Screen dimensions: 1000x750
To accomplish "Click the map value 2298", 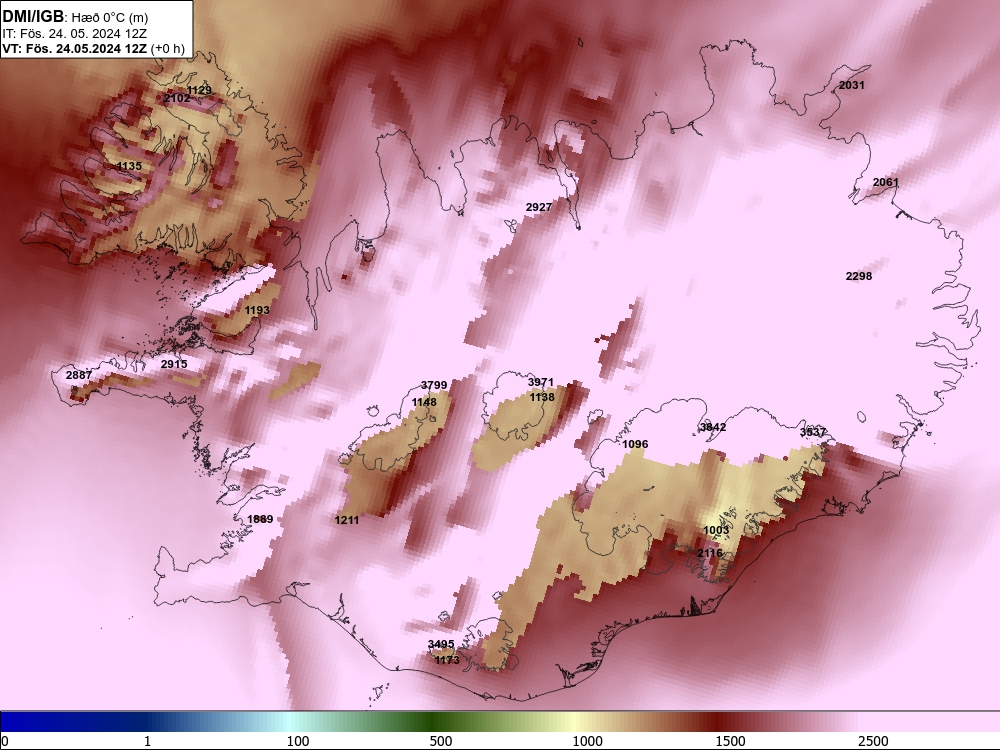I will pos(858,276).
